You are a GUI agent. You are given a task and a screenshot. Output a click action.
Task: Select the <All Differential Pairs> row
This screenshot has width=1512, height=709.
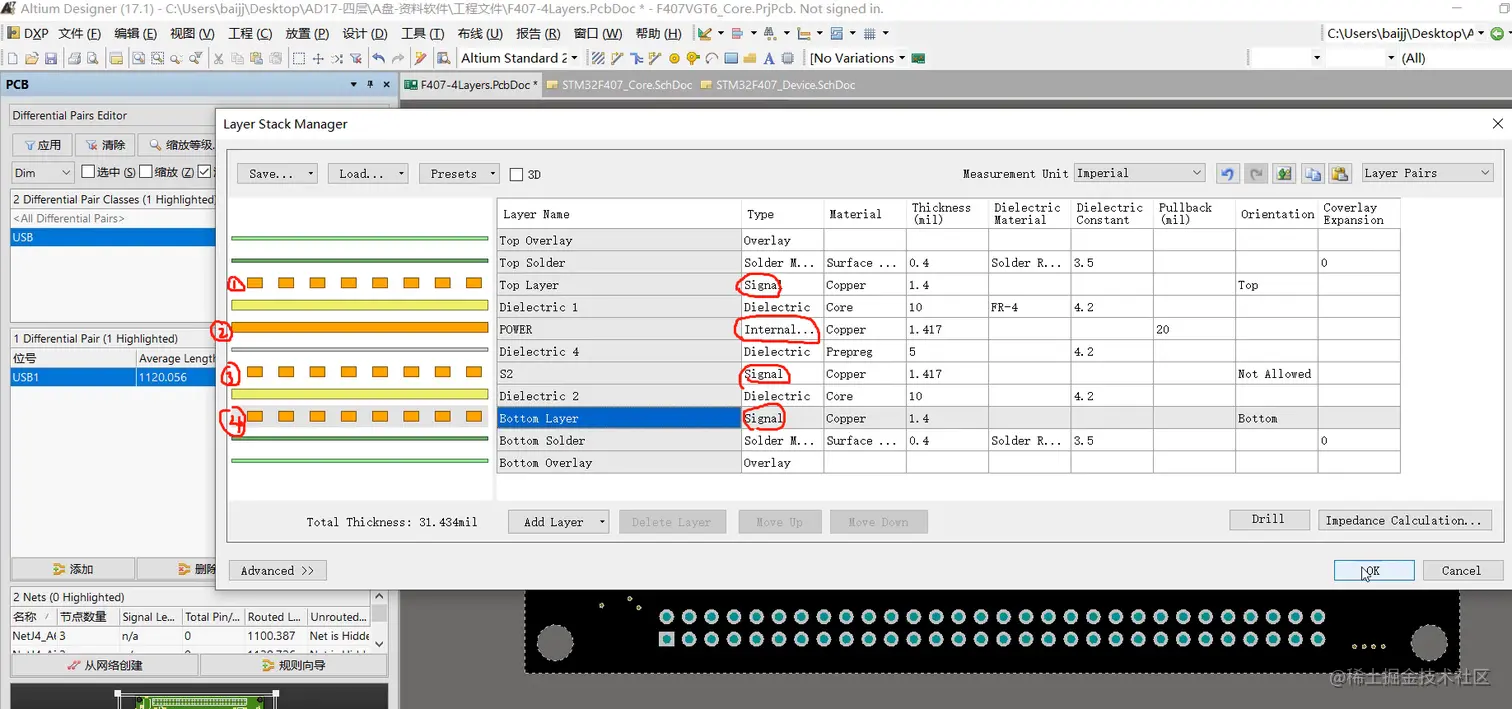click(113, 218)
